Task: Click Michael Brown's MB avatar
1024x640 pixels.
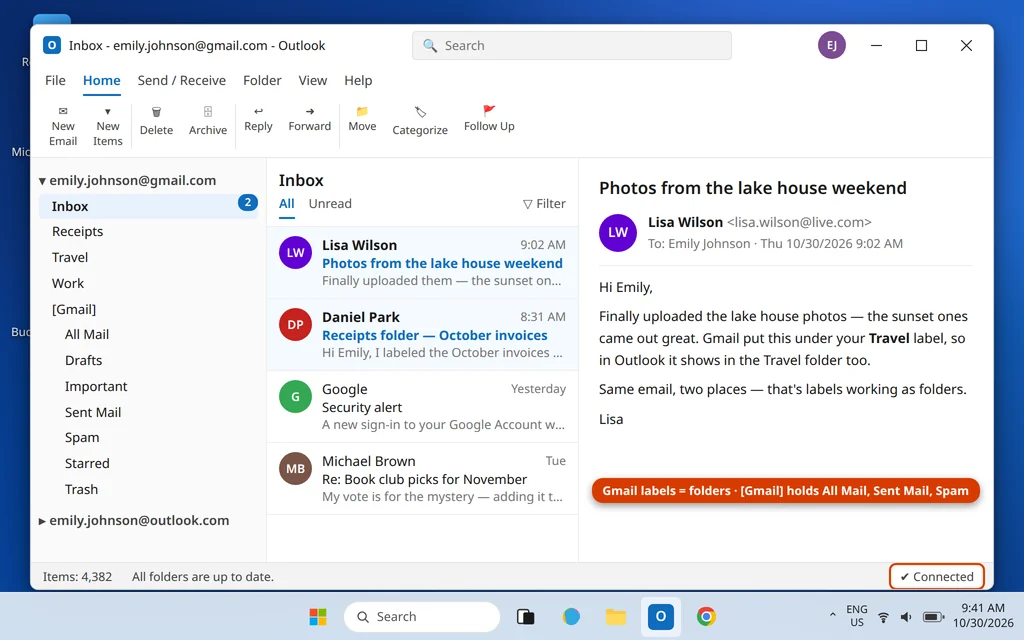Action: tap(295, 468)
